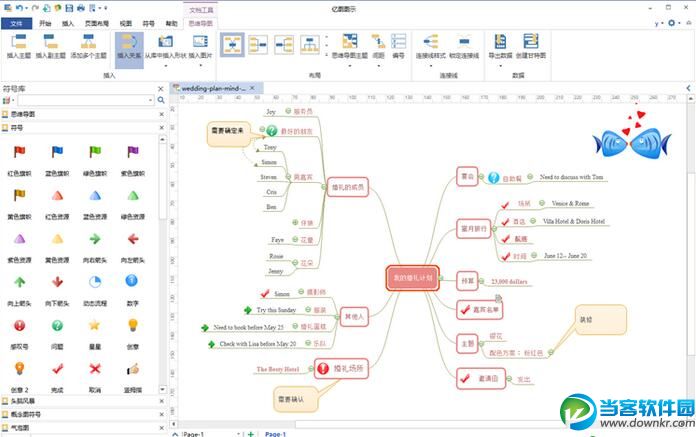Open the dropdown arrow under 连接线样式

point(430,66)
